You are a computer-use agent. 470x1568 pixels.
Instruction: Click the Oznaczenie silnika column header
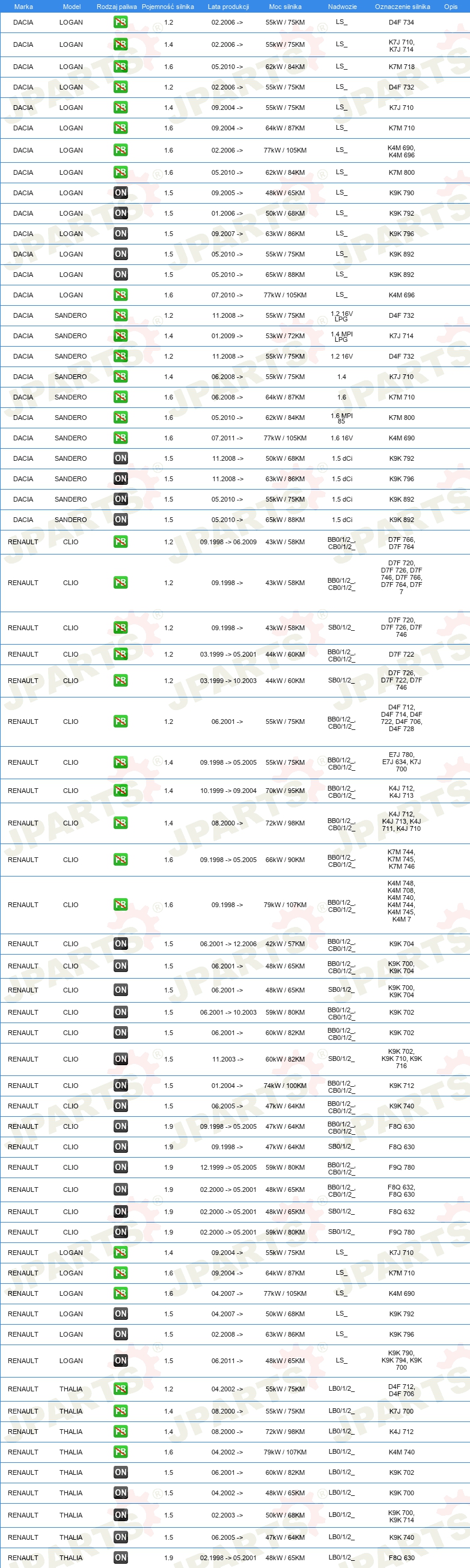403,7
